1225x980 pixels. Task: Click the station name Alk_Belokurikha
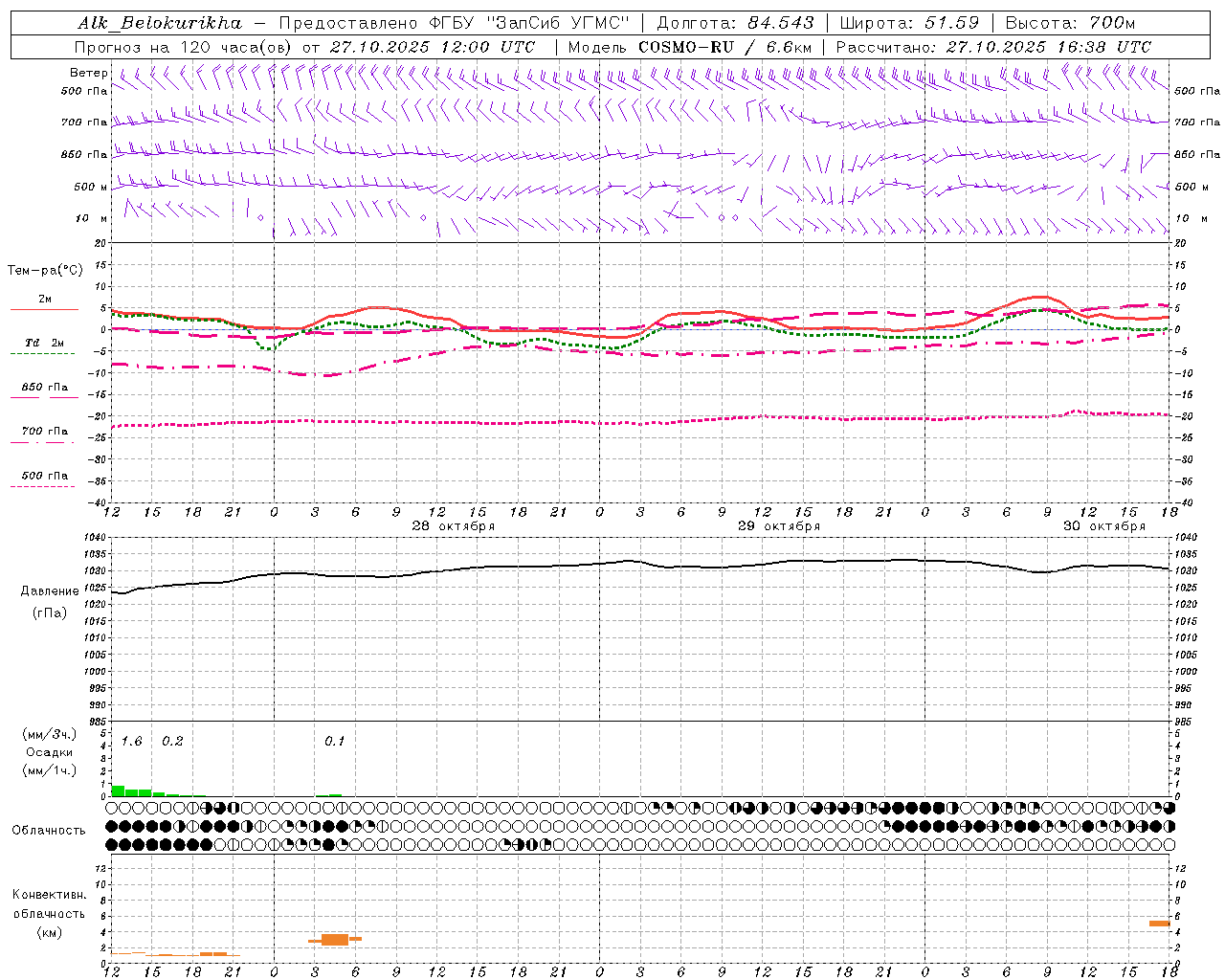tap(160, 23)
